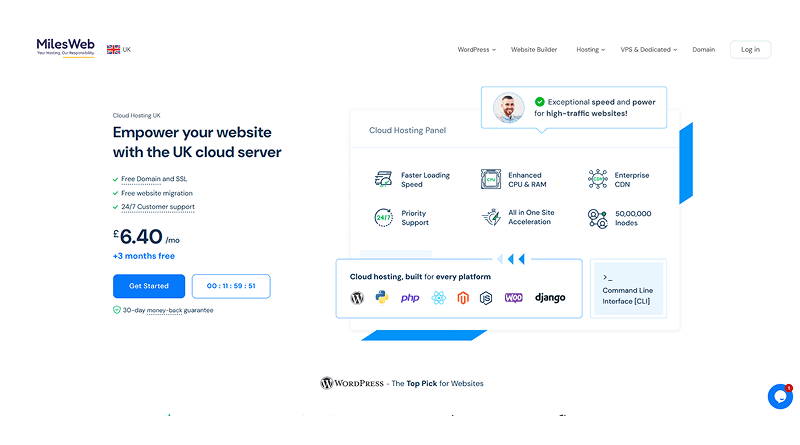Click the PHP platform logo
The height and width of the screenshot is (445, 800).
[410, 298]
